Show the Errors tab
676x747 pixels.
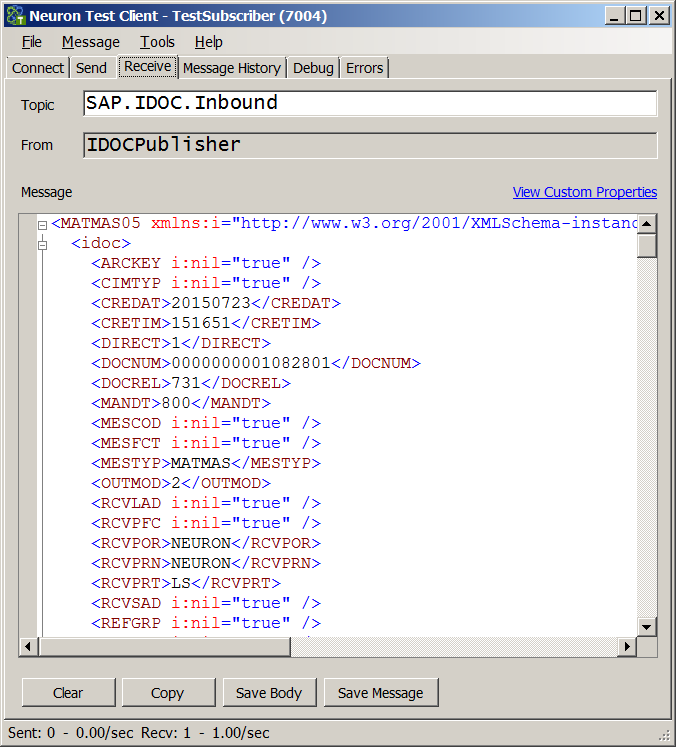(364, 68)
